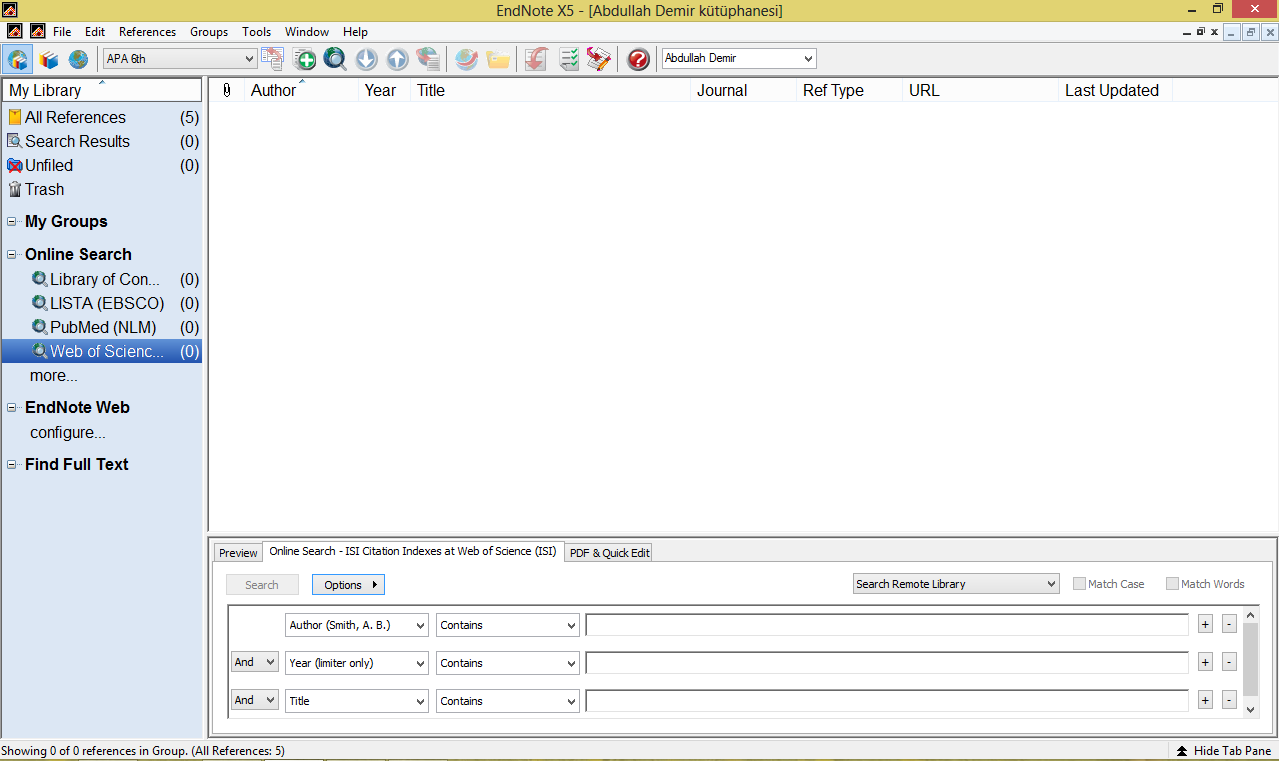
Task: Click the Find Full Text toolbar icon
Action: tap(429, 59)
